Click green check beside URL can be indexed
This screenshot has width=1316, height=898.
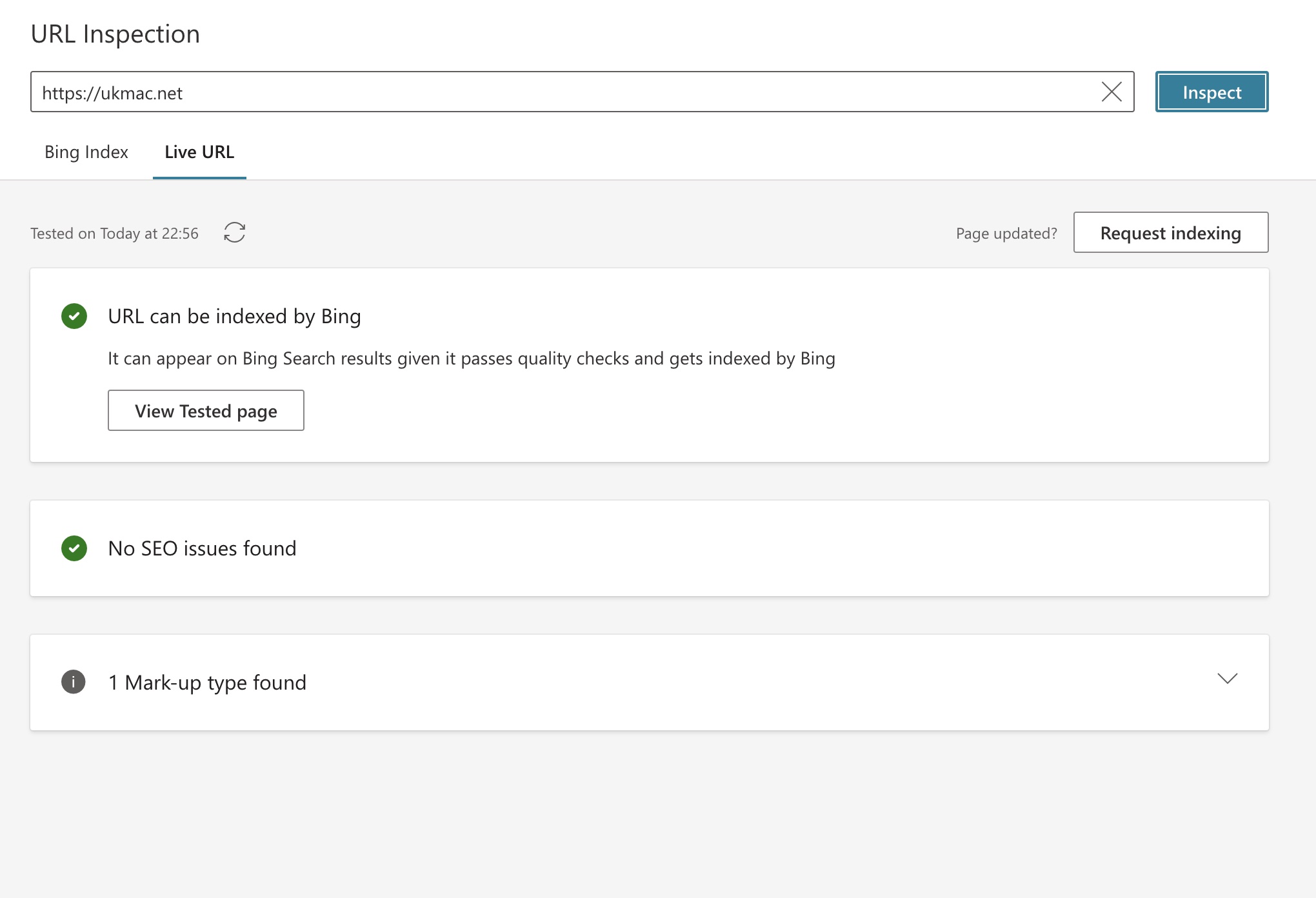74,316
